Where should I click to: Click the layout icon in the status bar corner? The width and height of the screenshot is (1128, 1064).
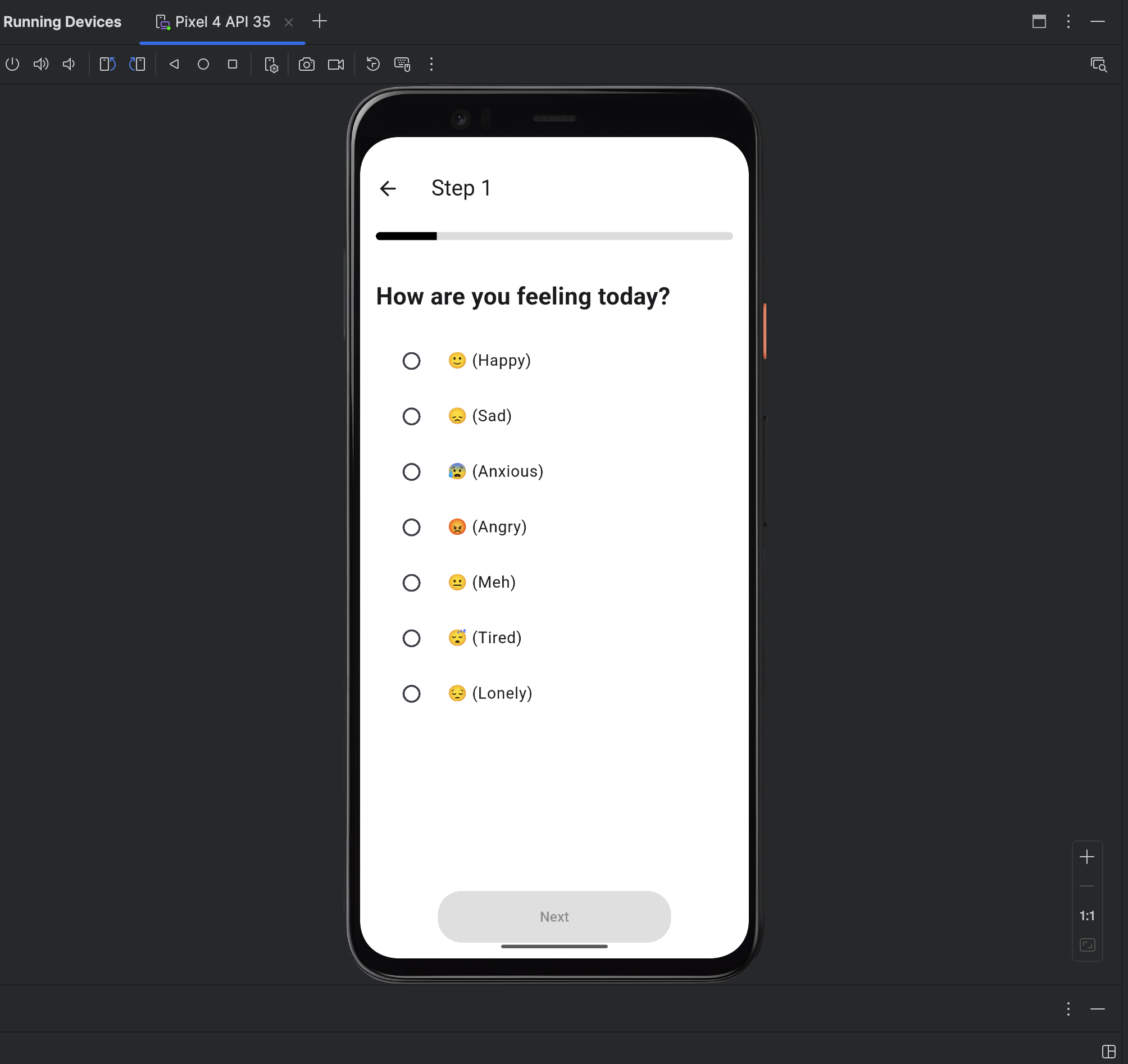(1109, 1051)
